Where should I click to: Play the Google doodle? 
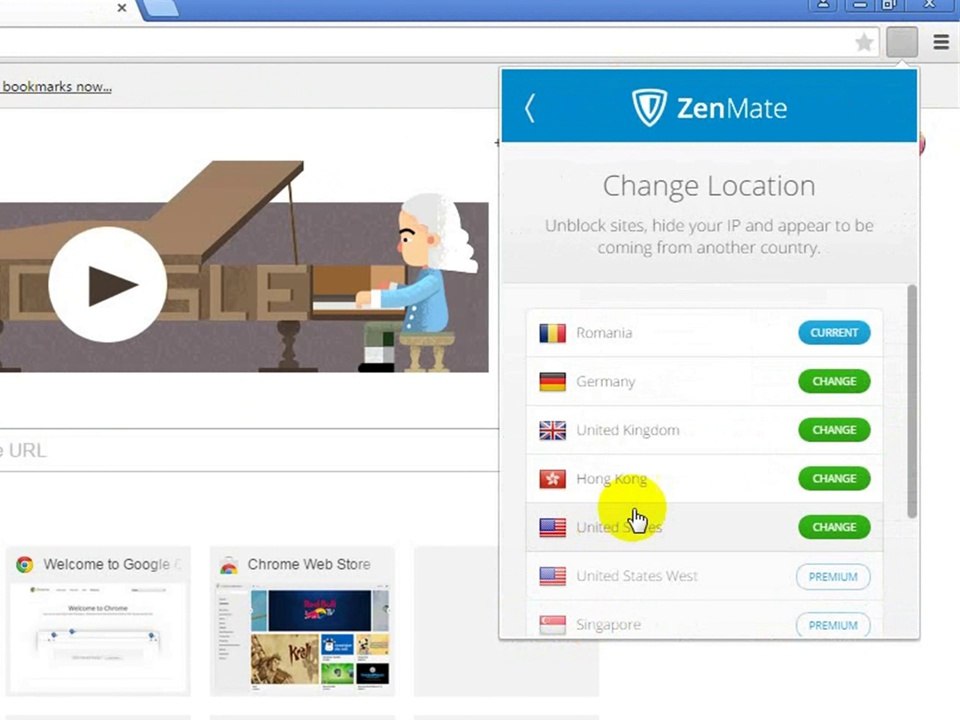pos(108,285)
